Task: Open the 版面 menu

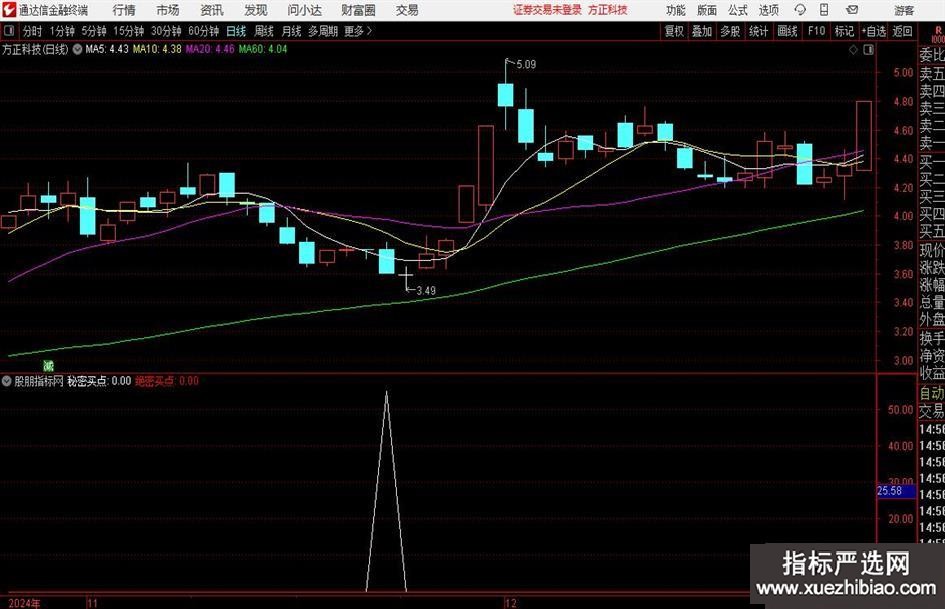Action: pyautogui.click(x=707, y=10)
